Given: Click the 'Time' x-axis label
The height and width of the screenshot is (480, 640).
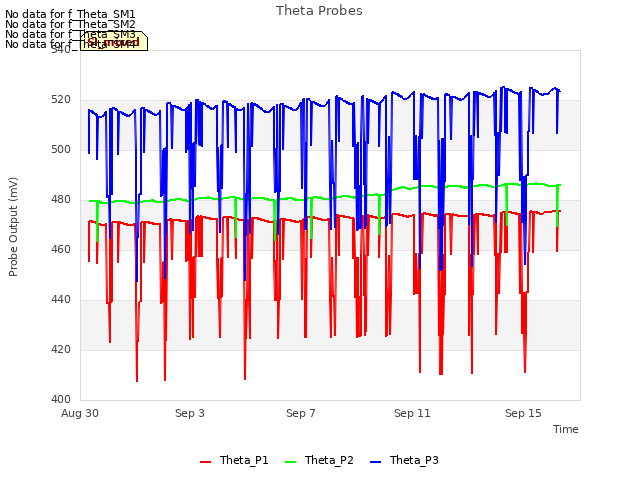Looking at the screenshot, I should click(x=566, y=429).
